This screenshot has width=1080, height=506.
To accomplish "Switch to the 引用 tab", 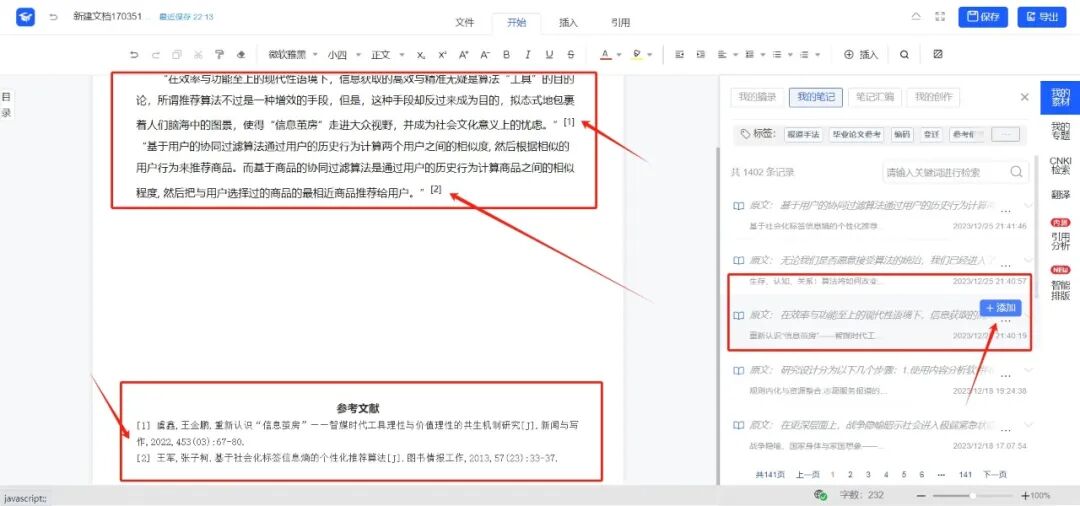I will [621, 23].
